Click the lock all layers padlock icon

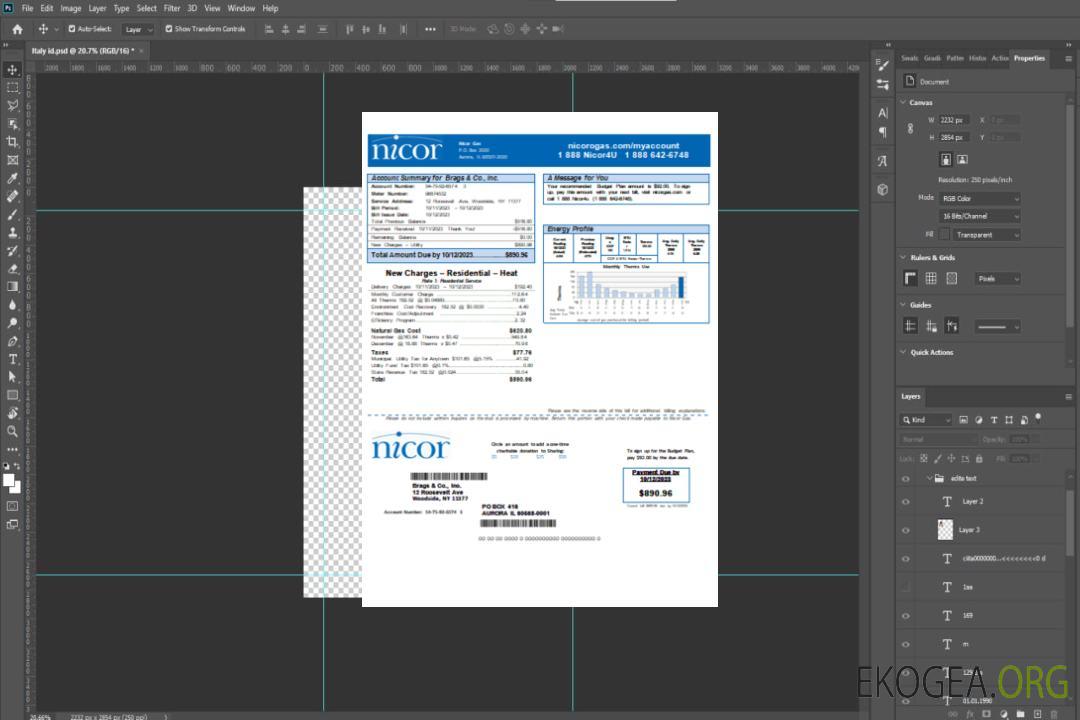(x=979, y=459)
